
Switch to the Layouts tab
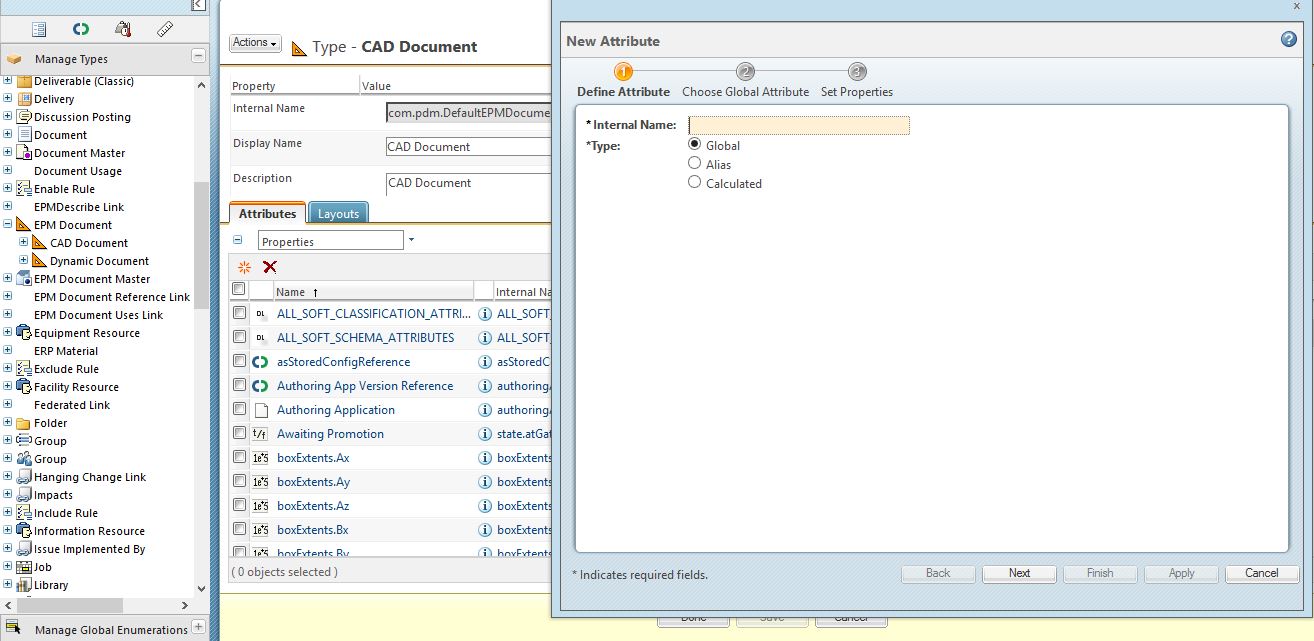(338, 213)
